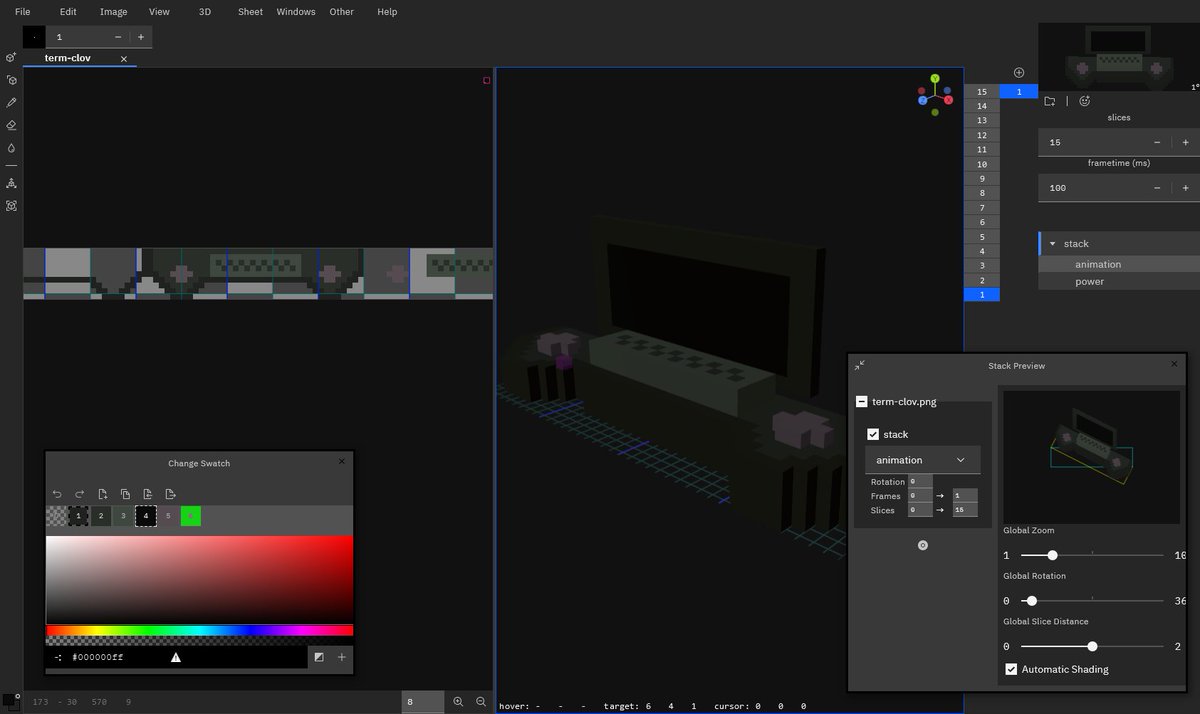The height and width of the screenshot is (714, 1200).
Task: Select the paint droplet tool
Action: tap(11, 147)
